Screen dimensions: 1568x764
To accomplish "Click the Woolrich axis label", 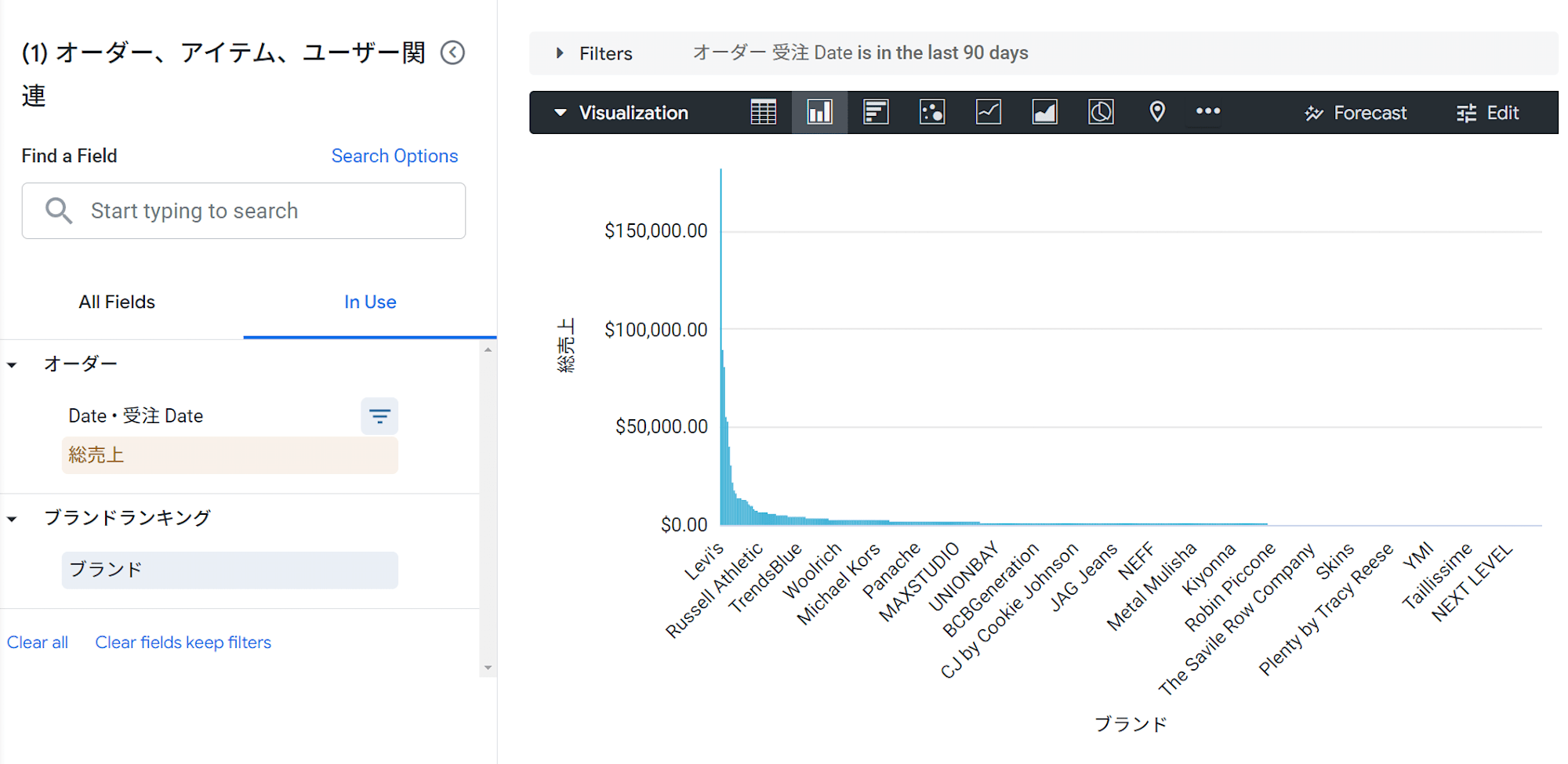I will (x=811, y=570).
